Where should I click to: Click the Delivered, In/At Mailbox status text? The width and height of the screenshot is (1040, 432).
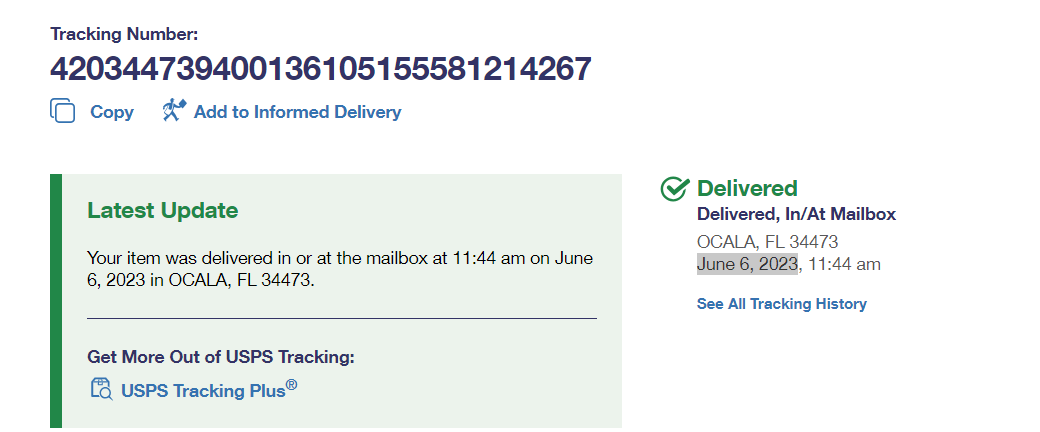796,214
